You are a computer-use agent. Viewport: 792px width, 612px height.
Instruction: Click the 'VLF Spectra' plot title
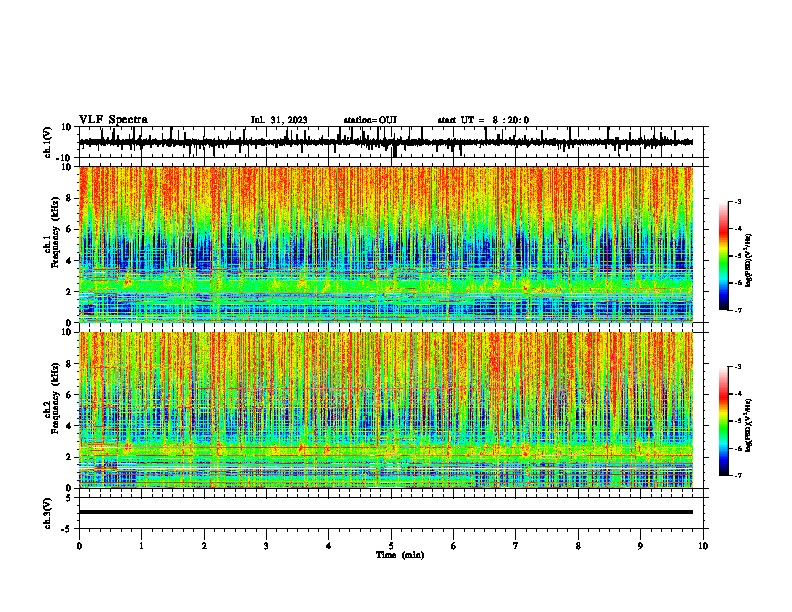[113, 120]
